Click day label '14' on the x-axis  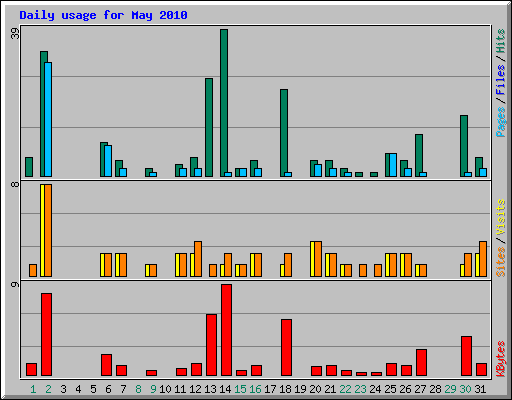225,389
